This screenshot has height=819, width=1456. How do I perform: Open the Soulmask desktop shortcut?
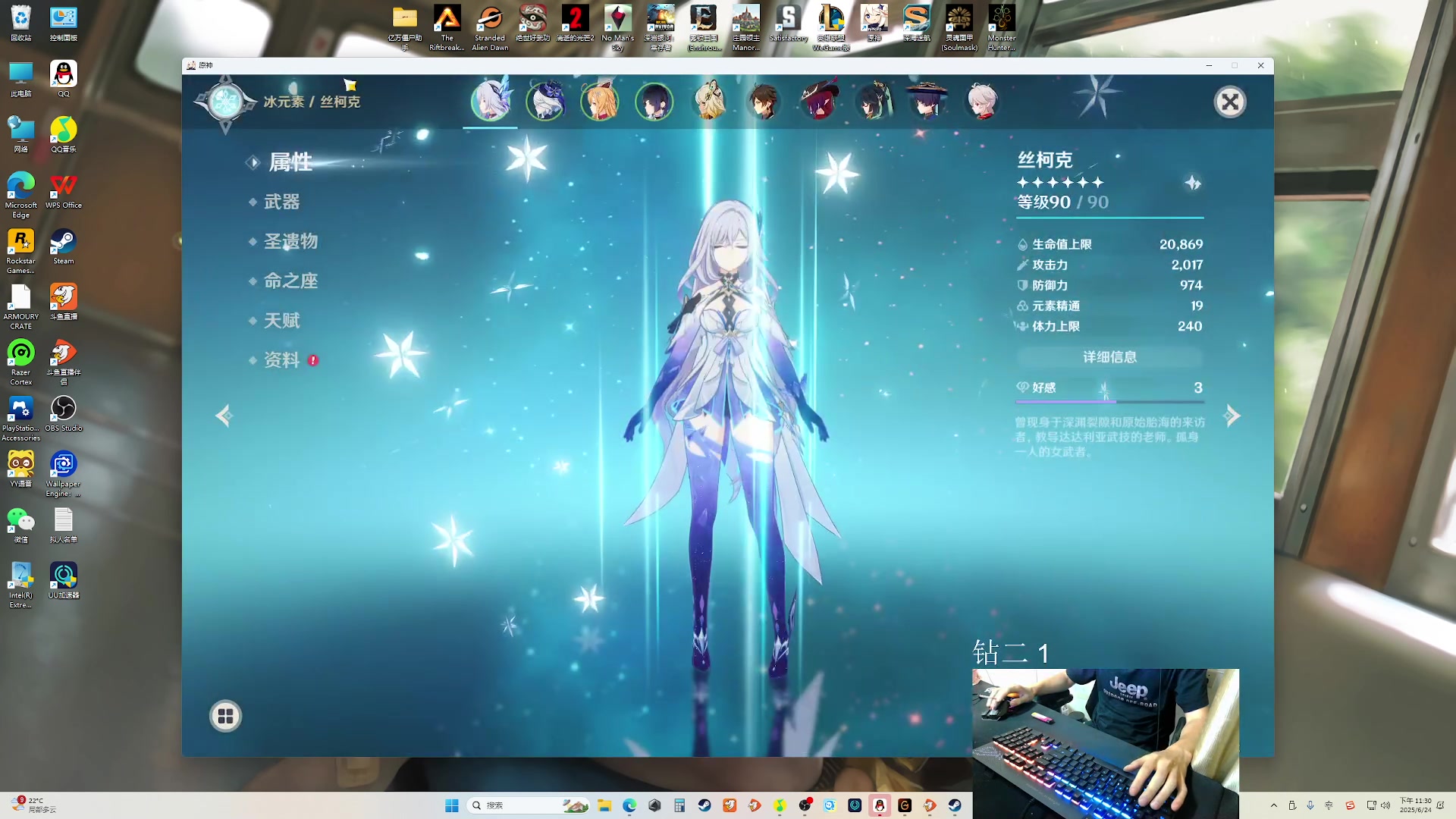[x=959, y=28]
